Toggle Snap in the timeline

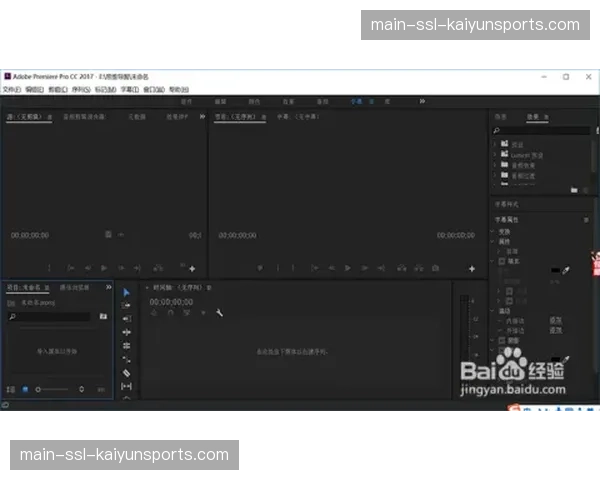click(x=171, y=313)
